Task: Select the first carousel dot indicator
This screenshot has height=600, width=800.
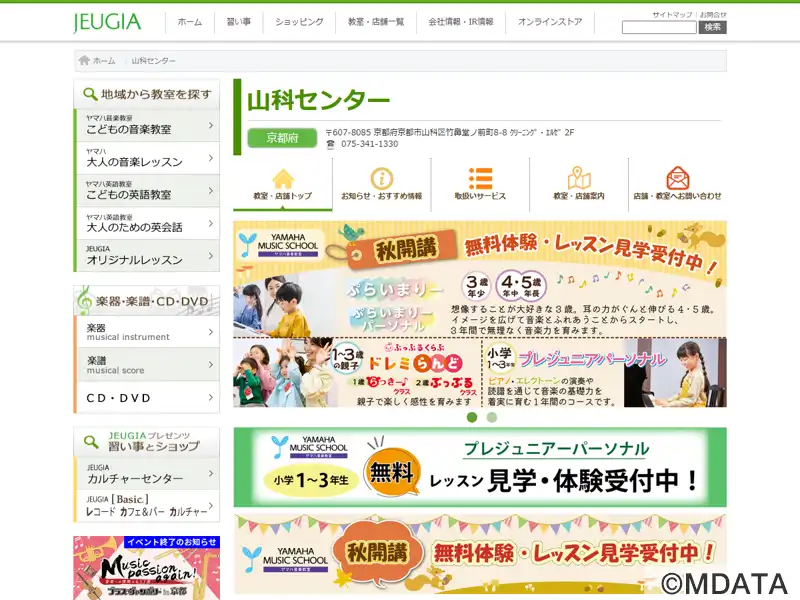Action: (x=472, y=417)
